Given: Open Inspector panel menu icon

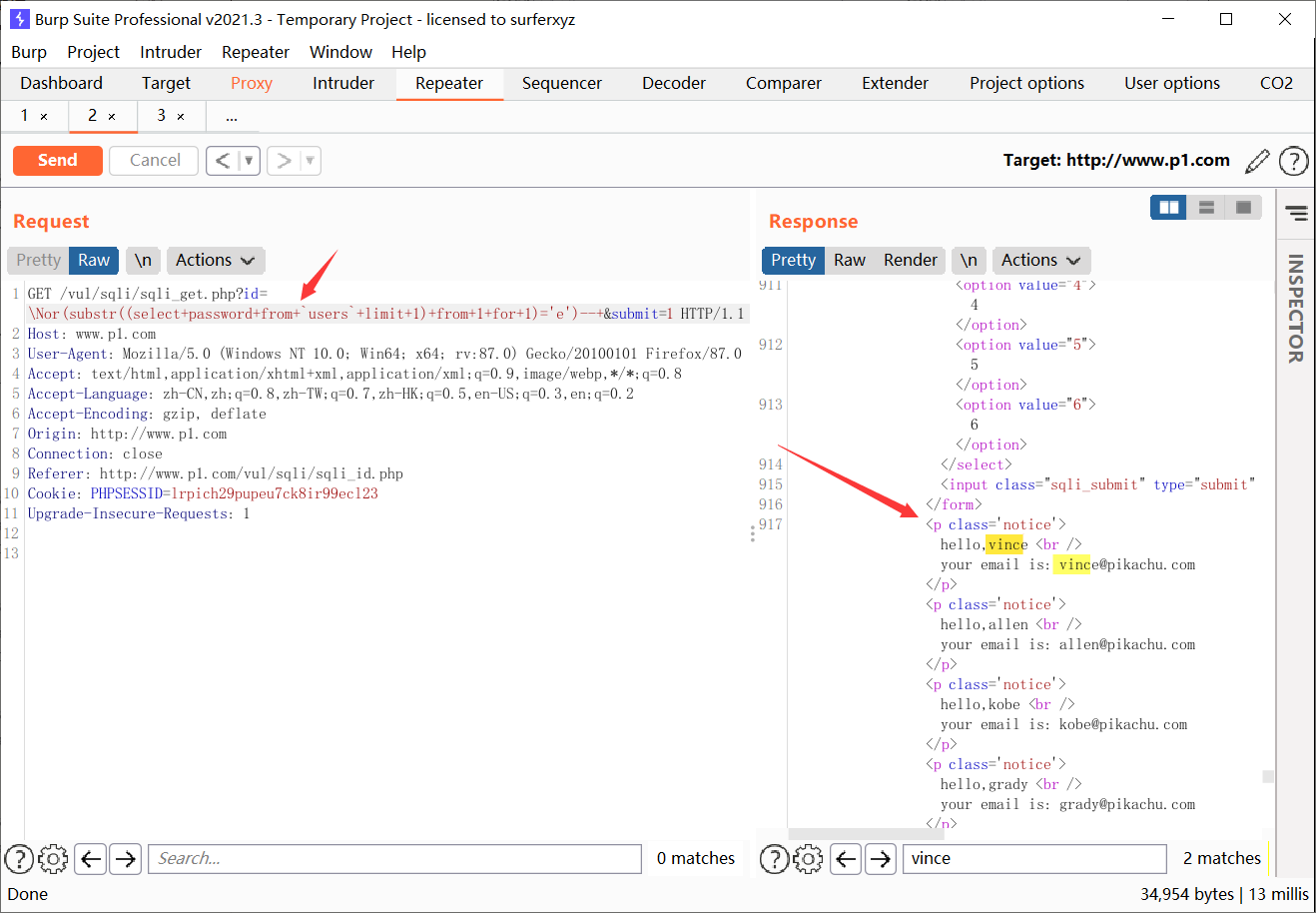Looking at the screenshot, I should pyautogui.click(x=1296, y=213).
